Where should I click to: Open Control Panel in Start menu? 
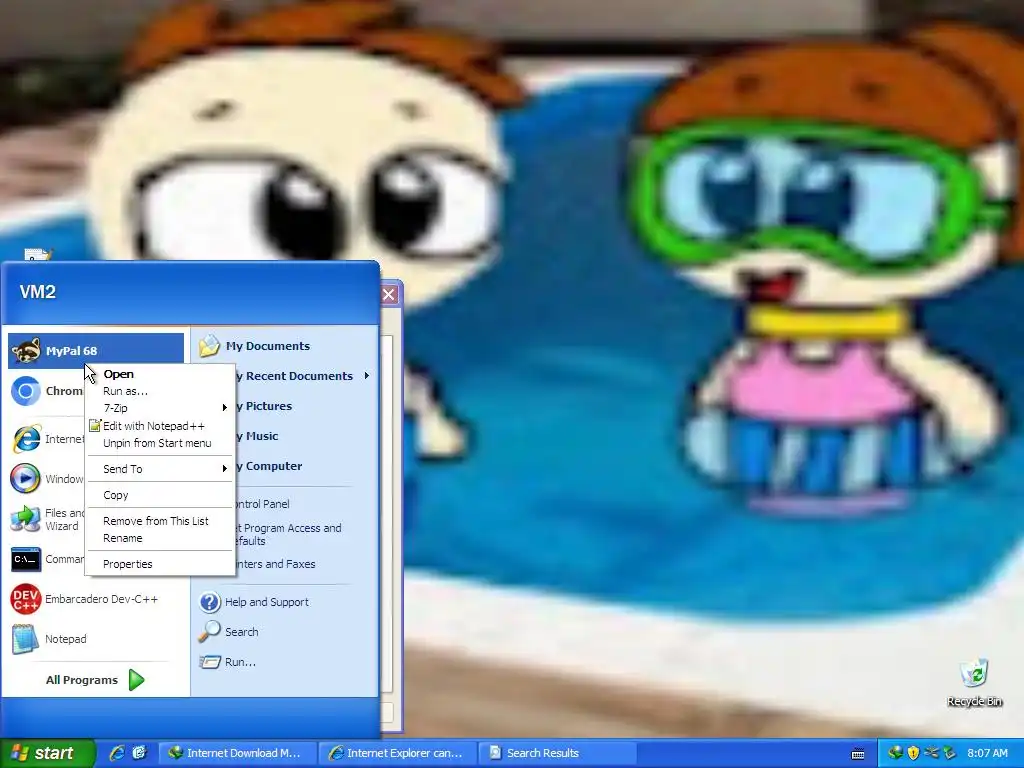(263, 504)
